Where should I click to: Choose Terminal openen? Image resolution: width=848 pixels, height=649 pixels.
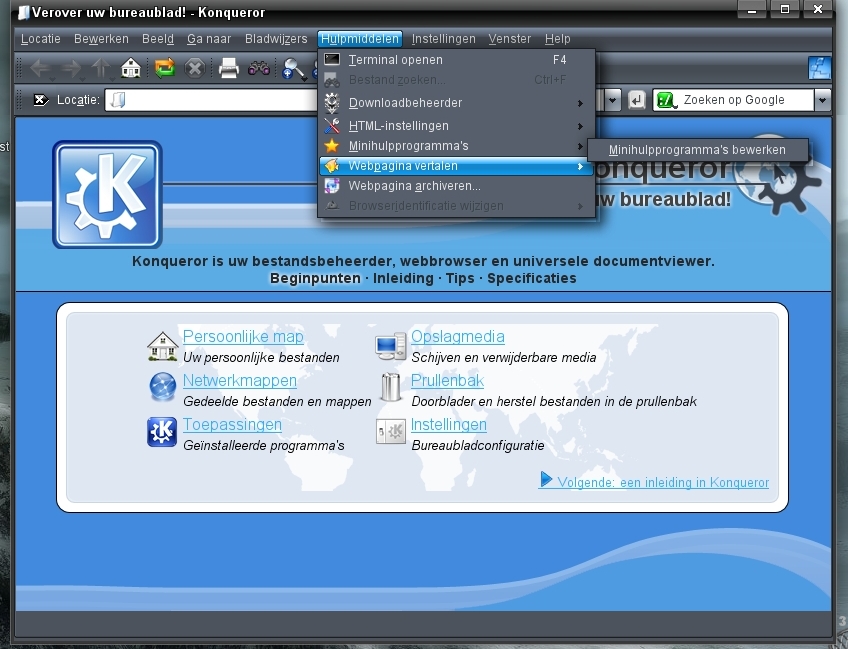456,60
